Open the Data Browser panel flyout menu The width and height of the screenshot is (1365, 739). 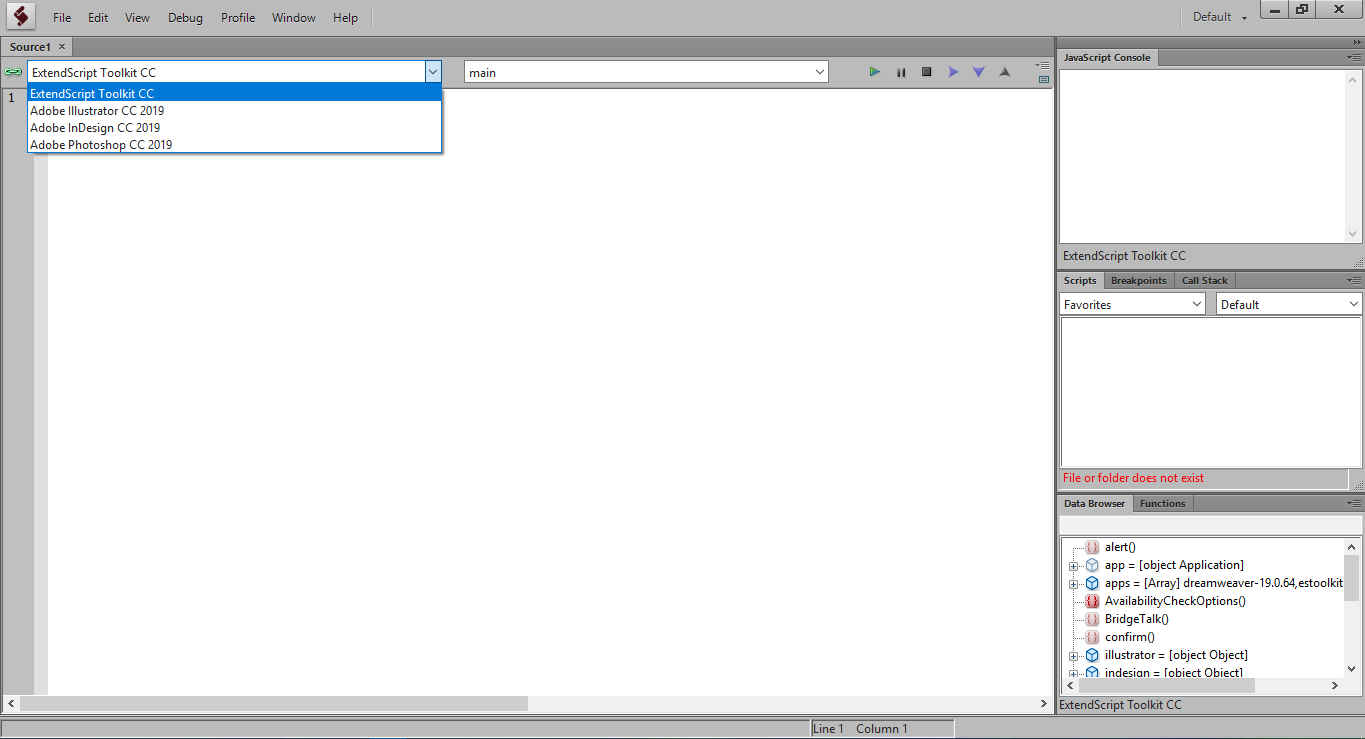coord(1354,503)
